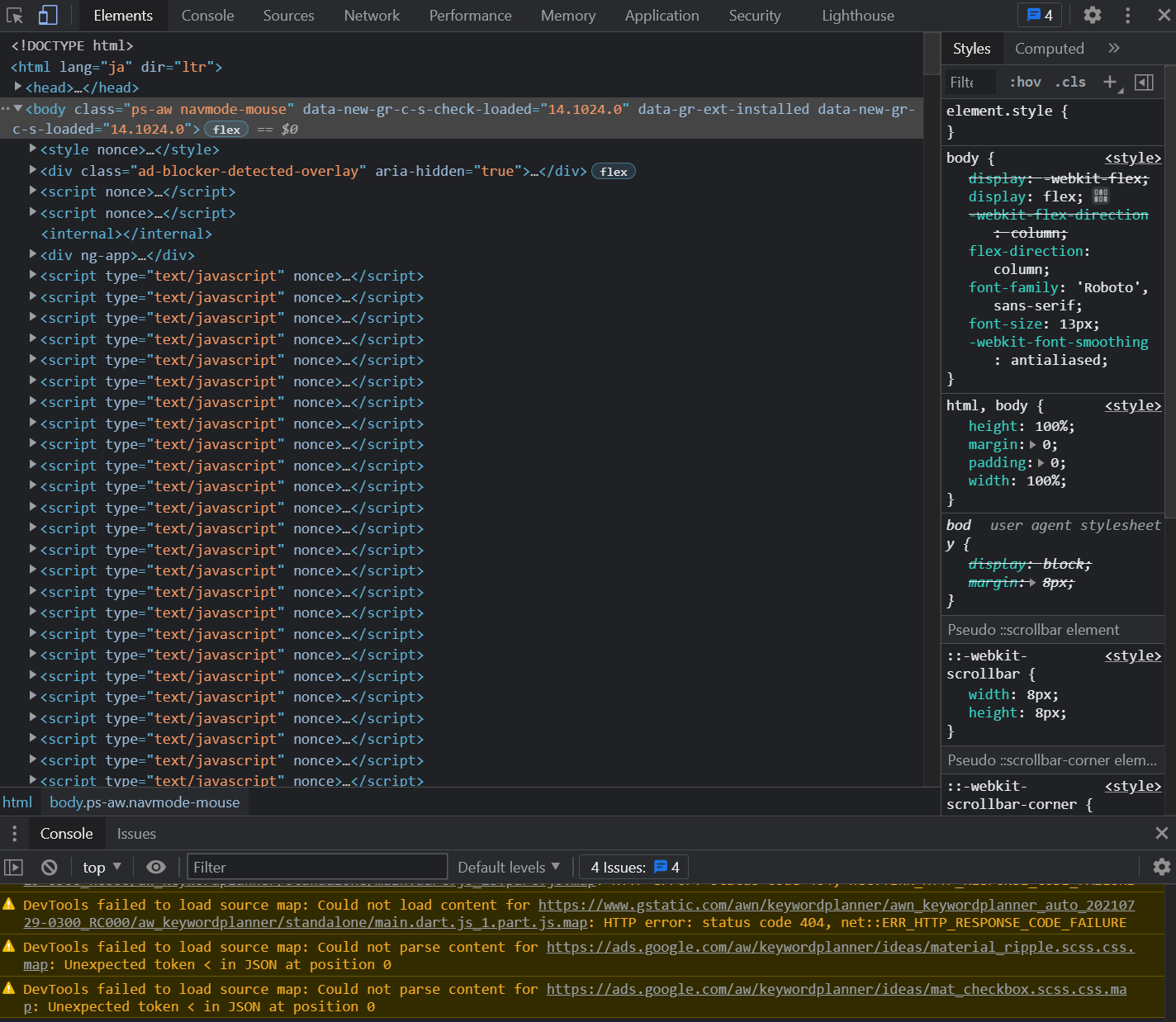Open console settings gear
The height and width of the screenshot is (1022, 1176).
[1161, 867]
